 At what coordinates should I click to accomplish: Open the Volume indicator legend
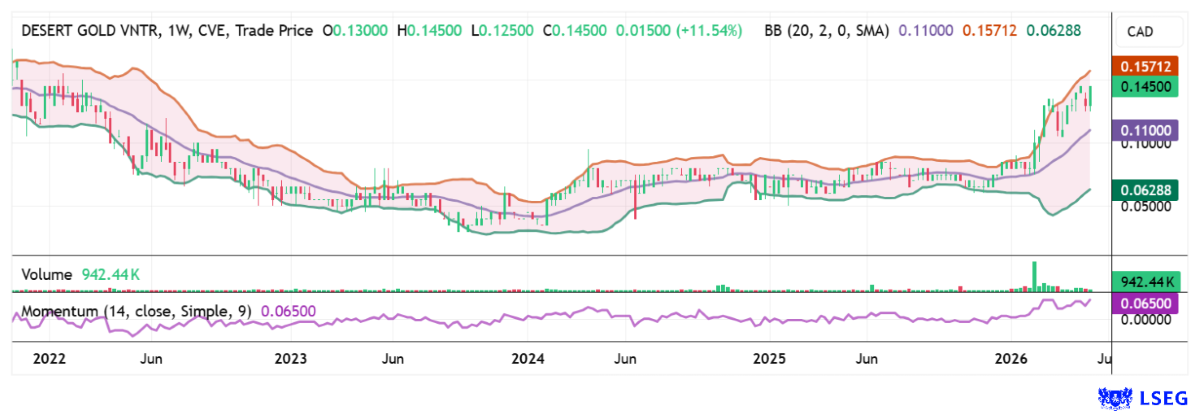[46, 274]
